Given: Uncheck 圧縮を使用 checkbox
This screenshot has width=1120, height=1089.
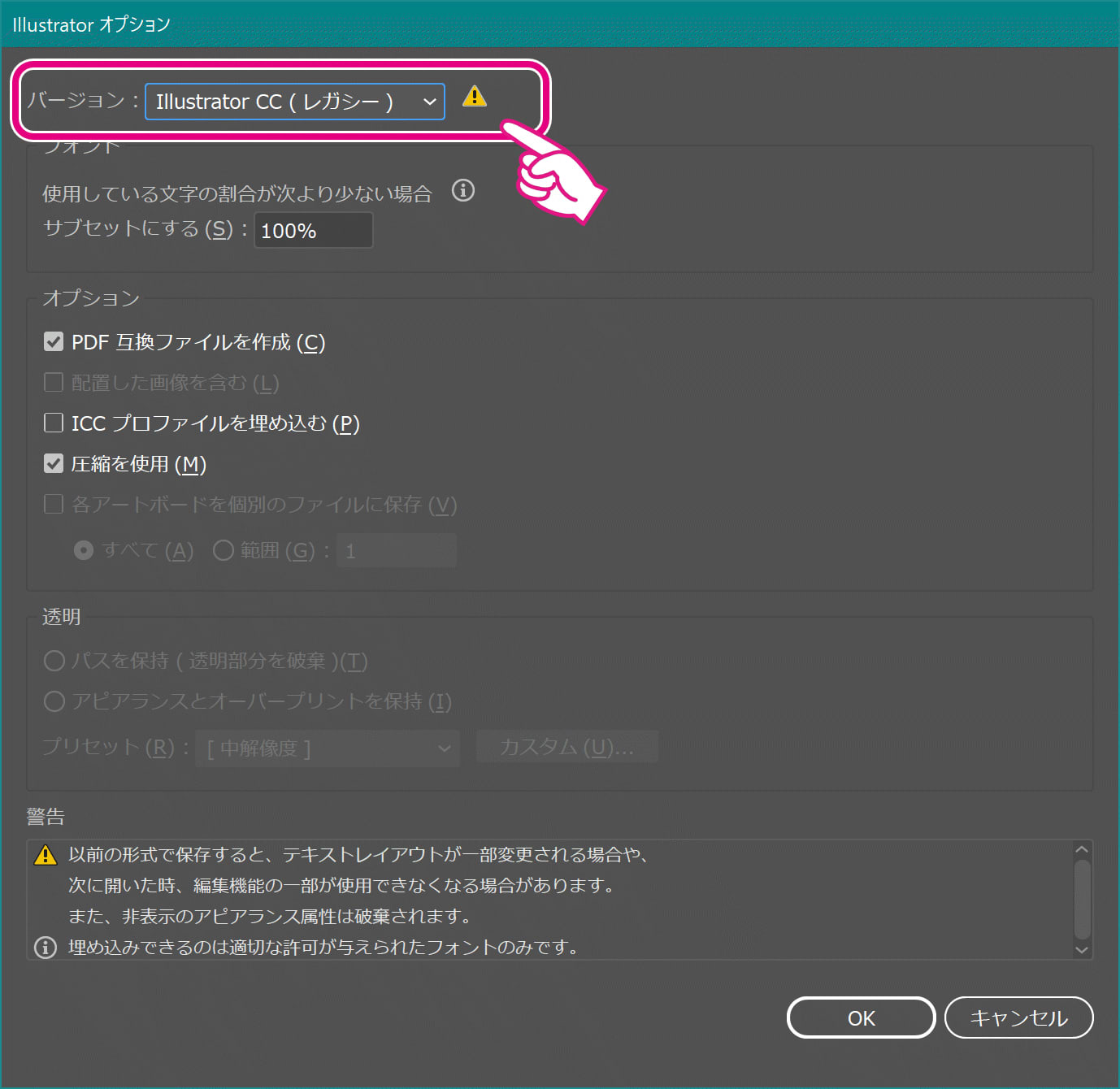Looking at the screenshot, I should click(54, 463).
